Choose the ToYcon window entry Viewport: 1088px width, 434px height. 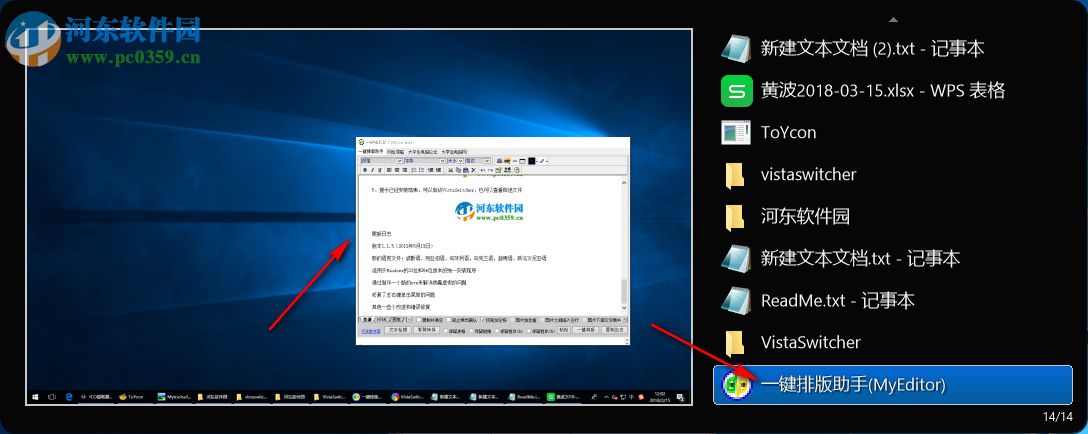click(x=892, y=132)
